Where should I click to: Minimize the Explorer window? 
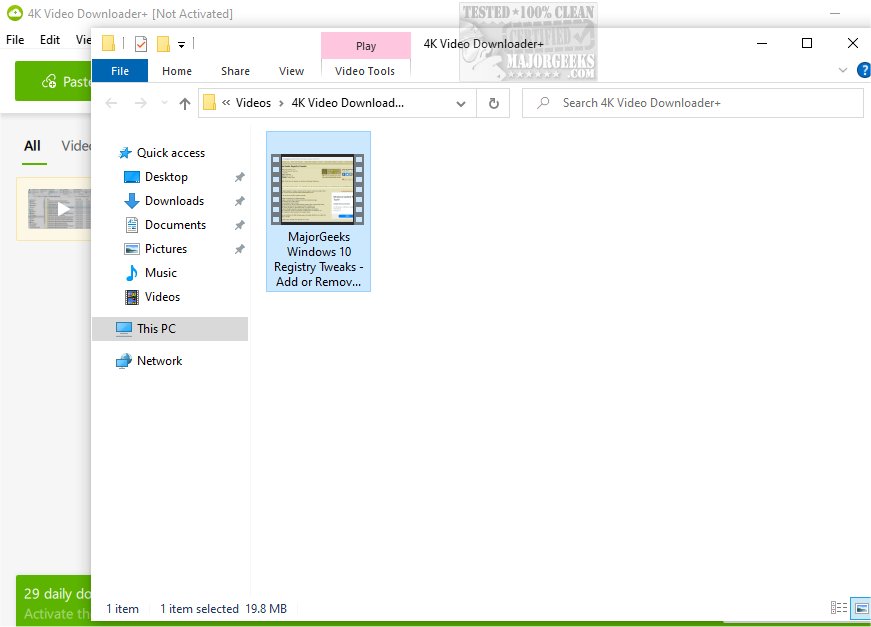[x=762, y=43]
